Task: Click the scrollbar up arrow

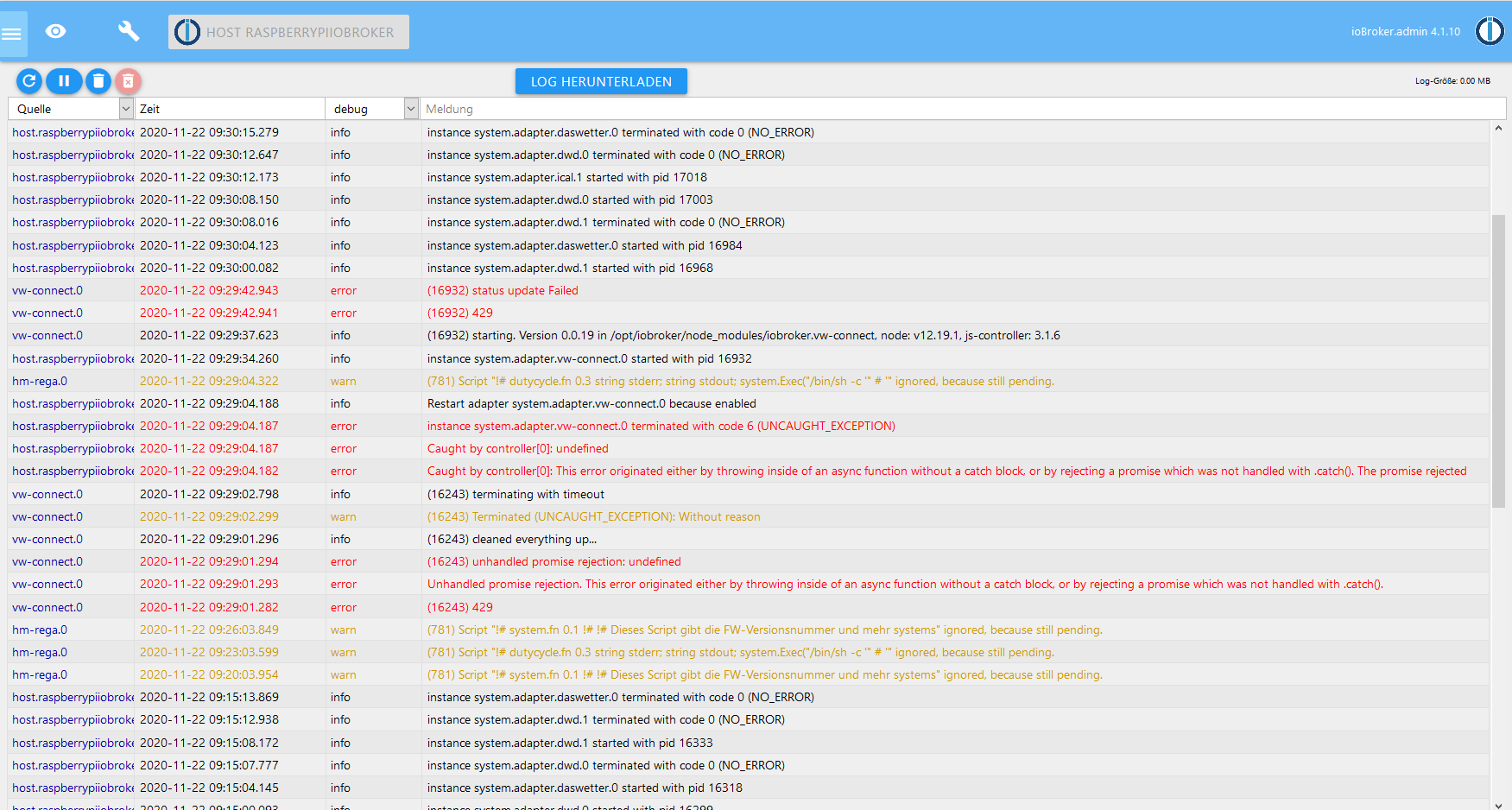Action: pos(1498,129)
